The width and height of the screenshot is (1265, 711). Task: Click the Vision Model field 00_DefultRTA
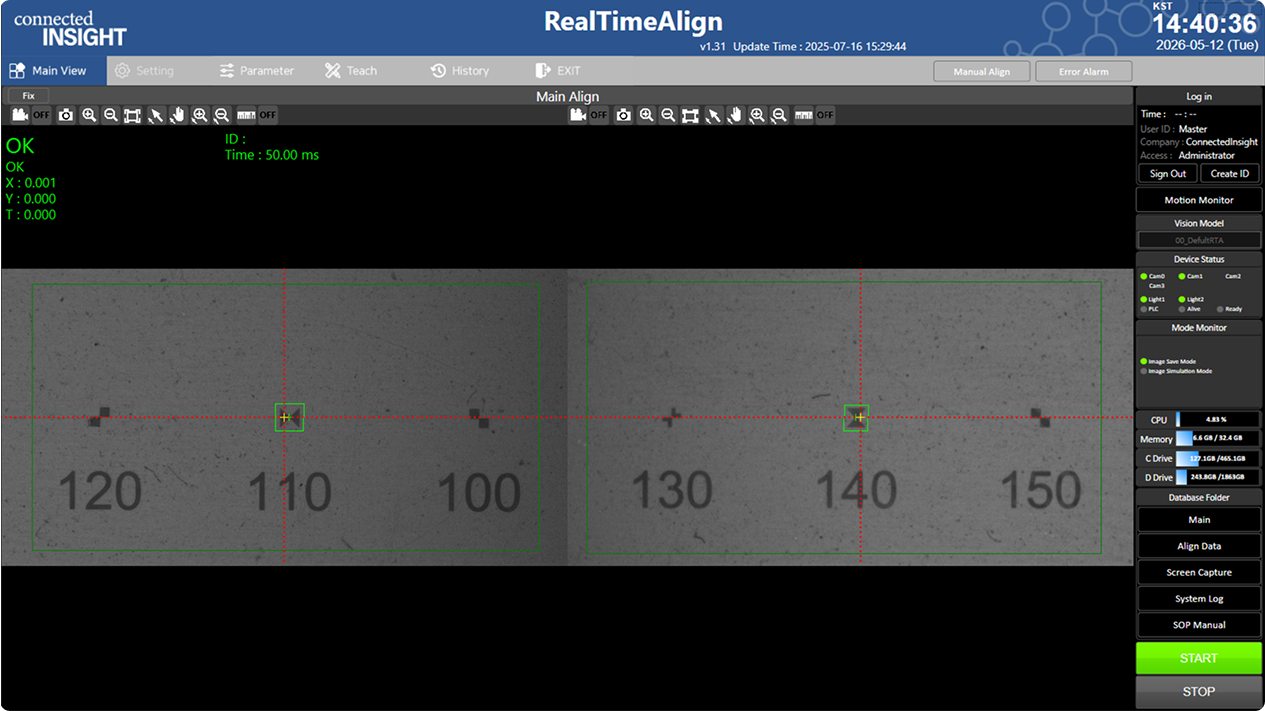click(x=1198, y=240)
